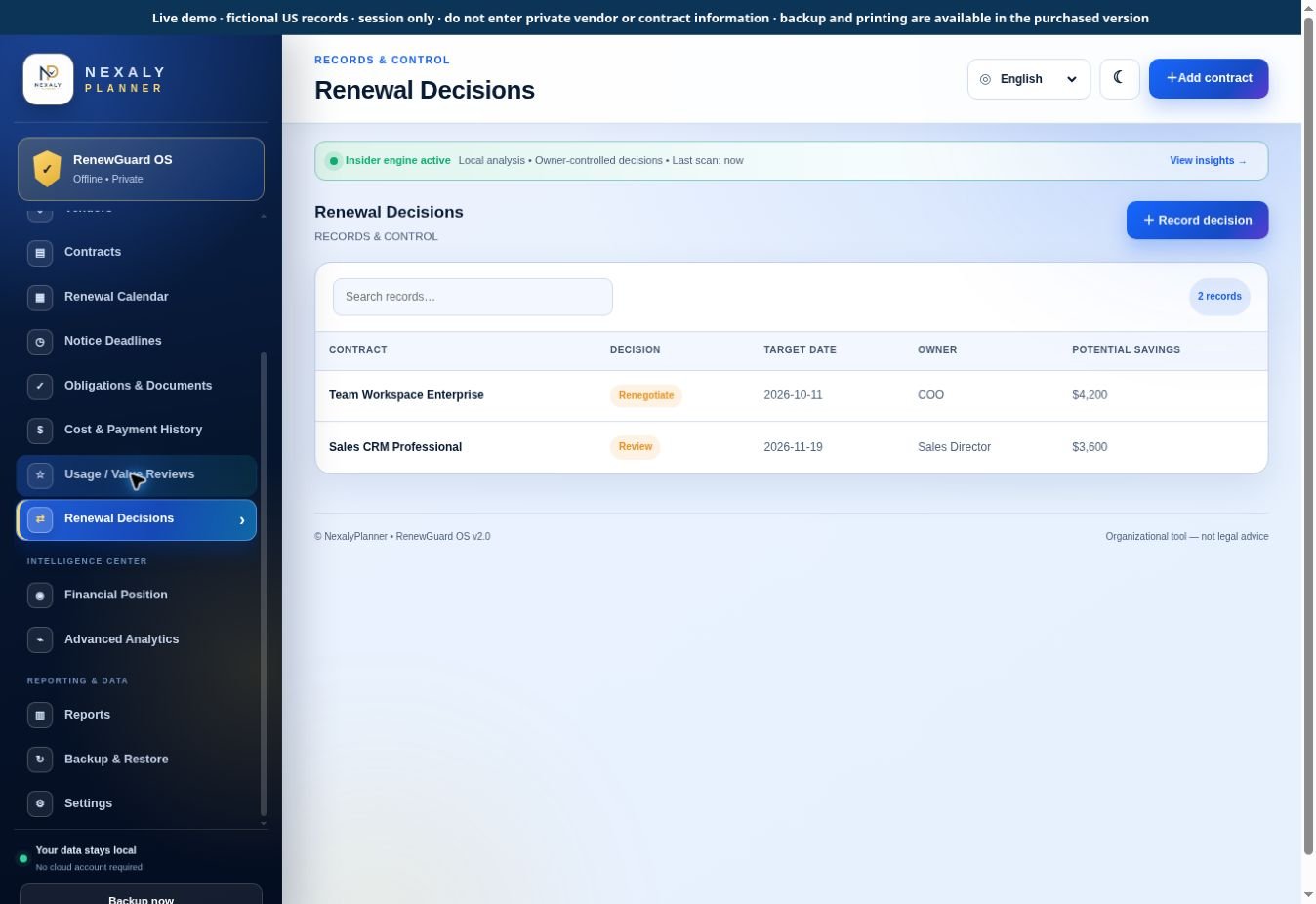Select the Sales CRM Professional row
This screenshot has height=904, width=1316.
(x=791, y=447)
